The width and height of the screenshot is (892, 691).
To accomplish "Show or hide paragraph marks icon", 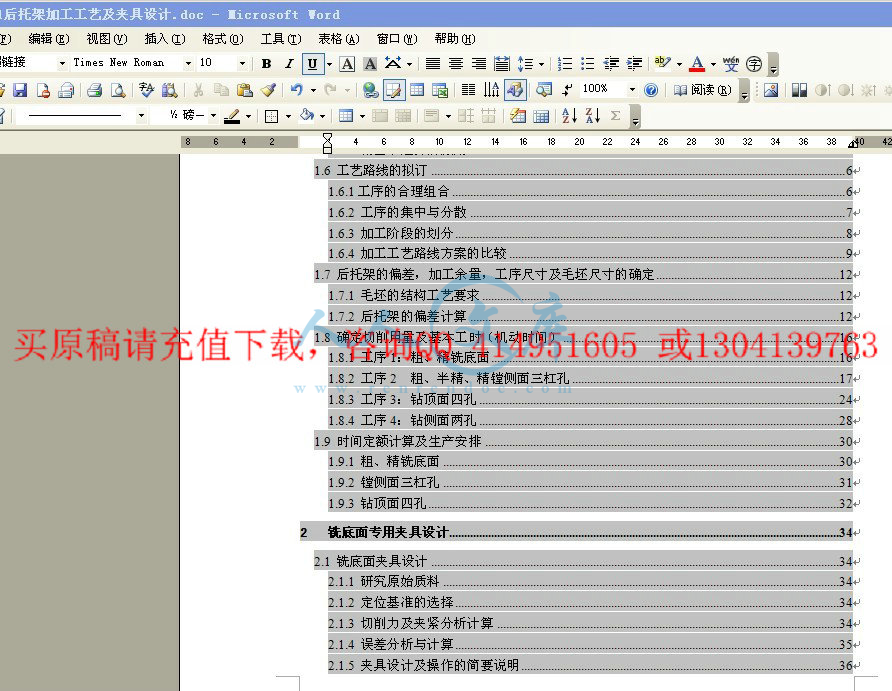I will point(567,90).
